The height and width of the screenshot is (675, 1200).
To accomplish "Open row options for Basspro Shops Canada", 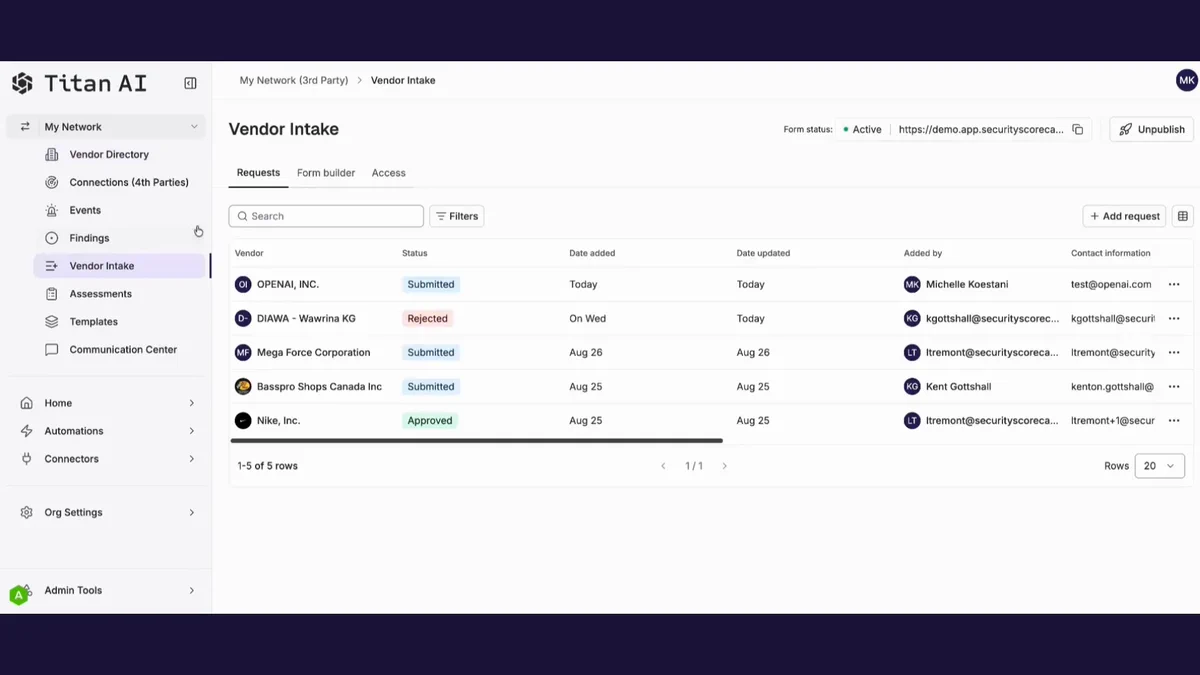I will pyautogui.click(x=1174, y=387).
